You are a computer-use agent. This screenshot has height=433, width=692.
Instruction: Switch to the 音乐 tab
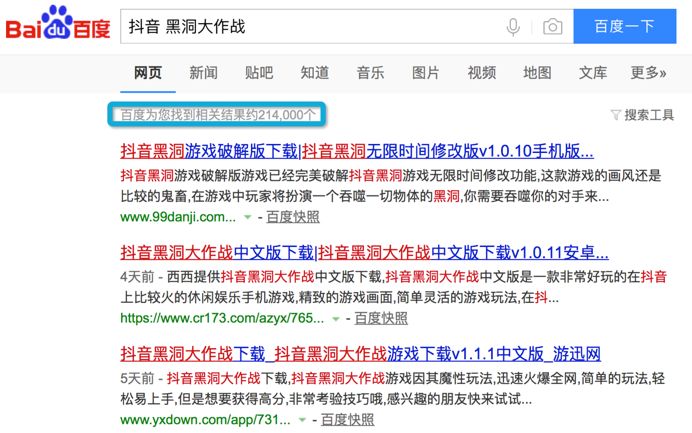pos(370,72)
